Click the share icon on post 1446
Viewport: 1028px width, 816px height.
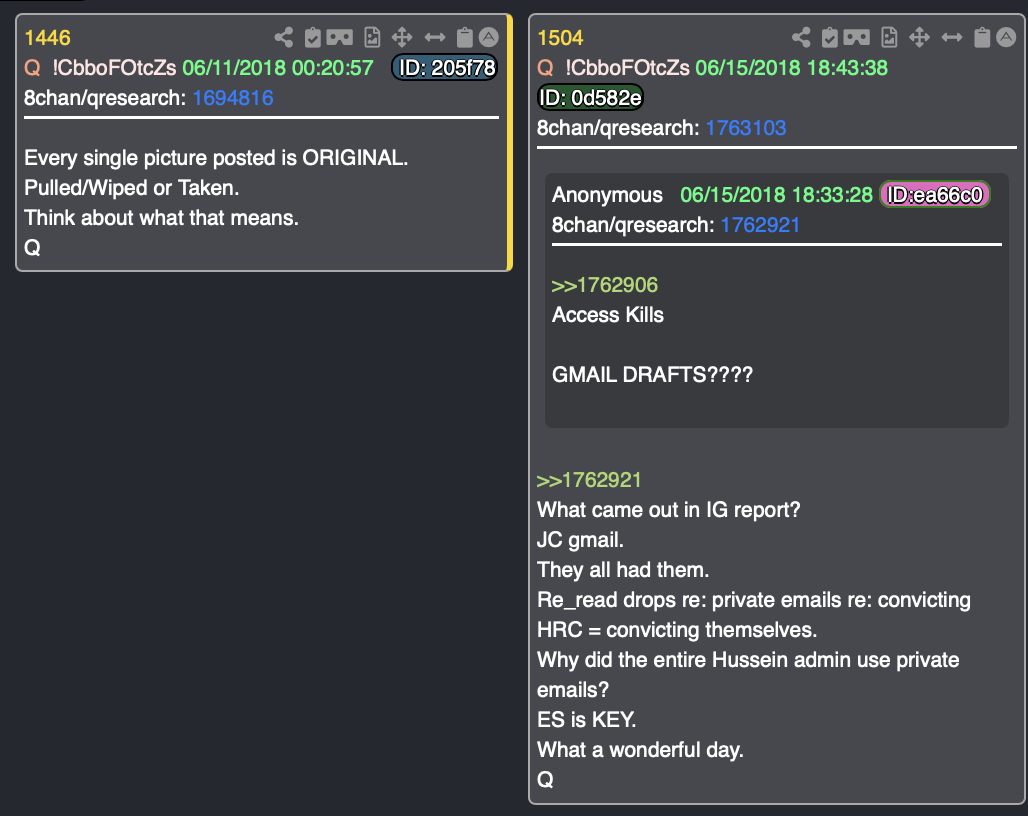click(x=283, y=37)
